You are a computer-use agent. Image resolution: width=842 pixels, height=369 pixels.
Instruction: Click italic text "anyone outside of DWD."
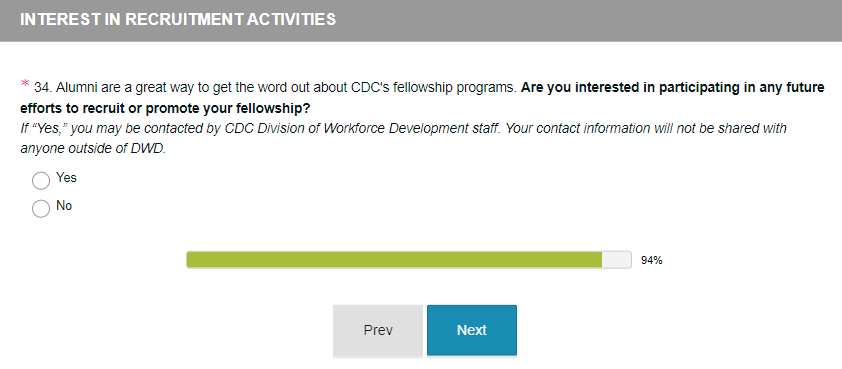[93, 149]
